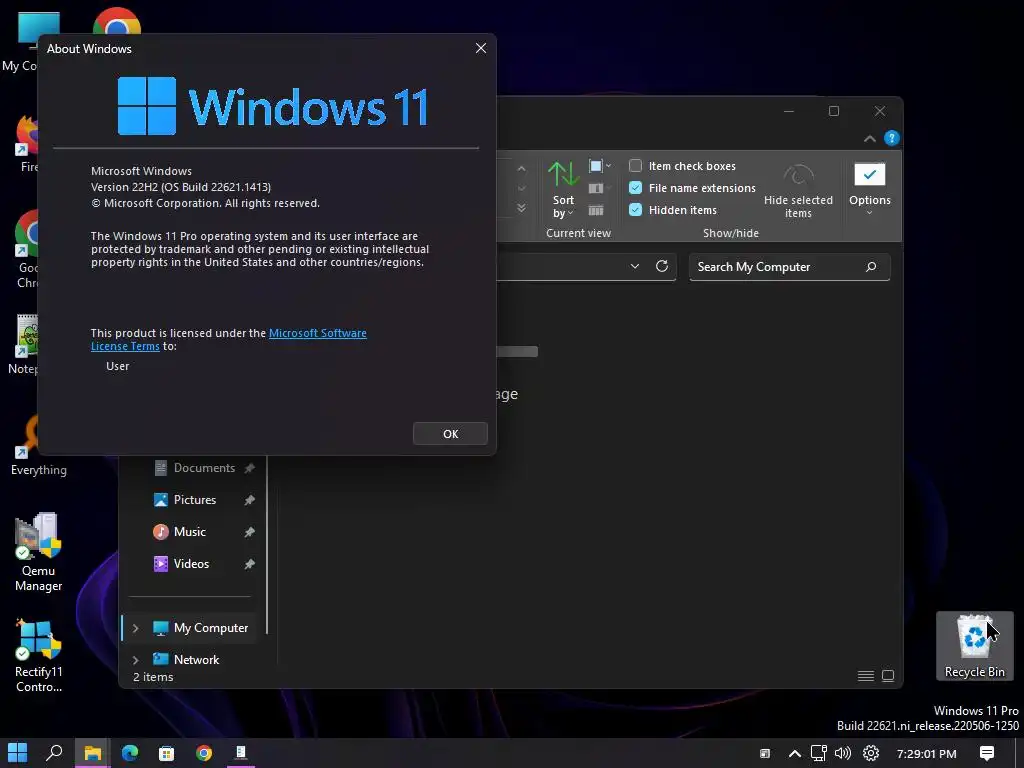
Task: Open File Explorer help icon
Action: (x=891, y=138)
